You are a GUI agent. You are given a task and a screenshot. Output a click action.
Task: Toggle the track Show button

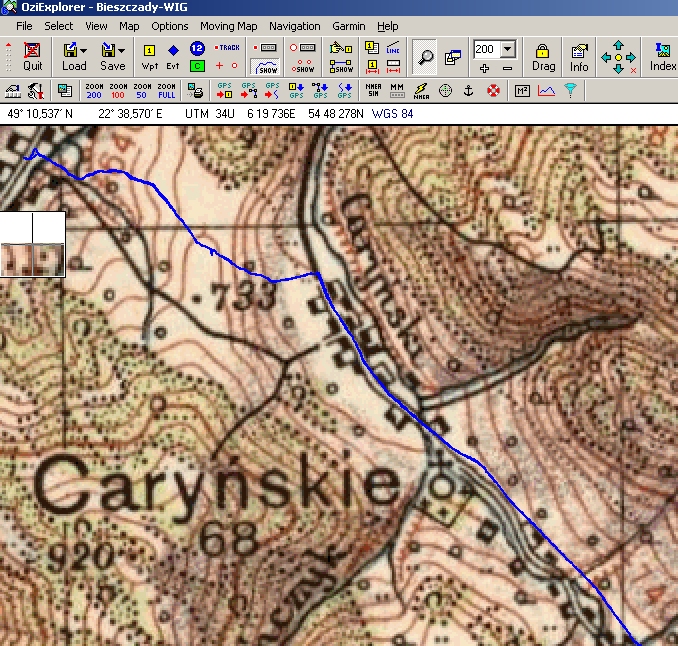coord(266,67)
